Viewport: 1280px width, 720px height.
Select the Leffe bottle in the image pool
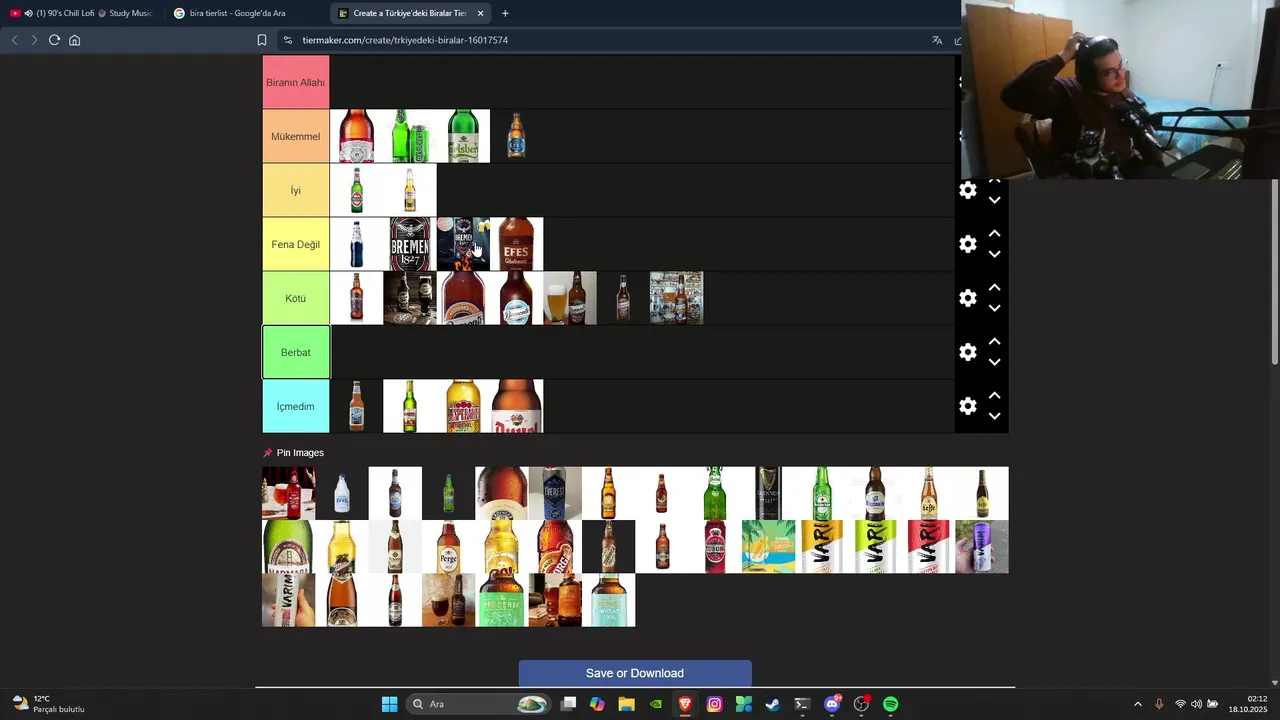[928, 493]
